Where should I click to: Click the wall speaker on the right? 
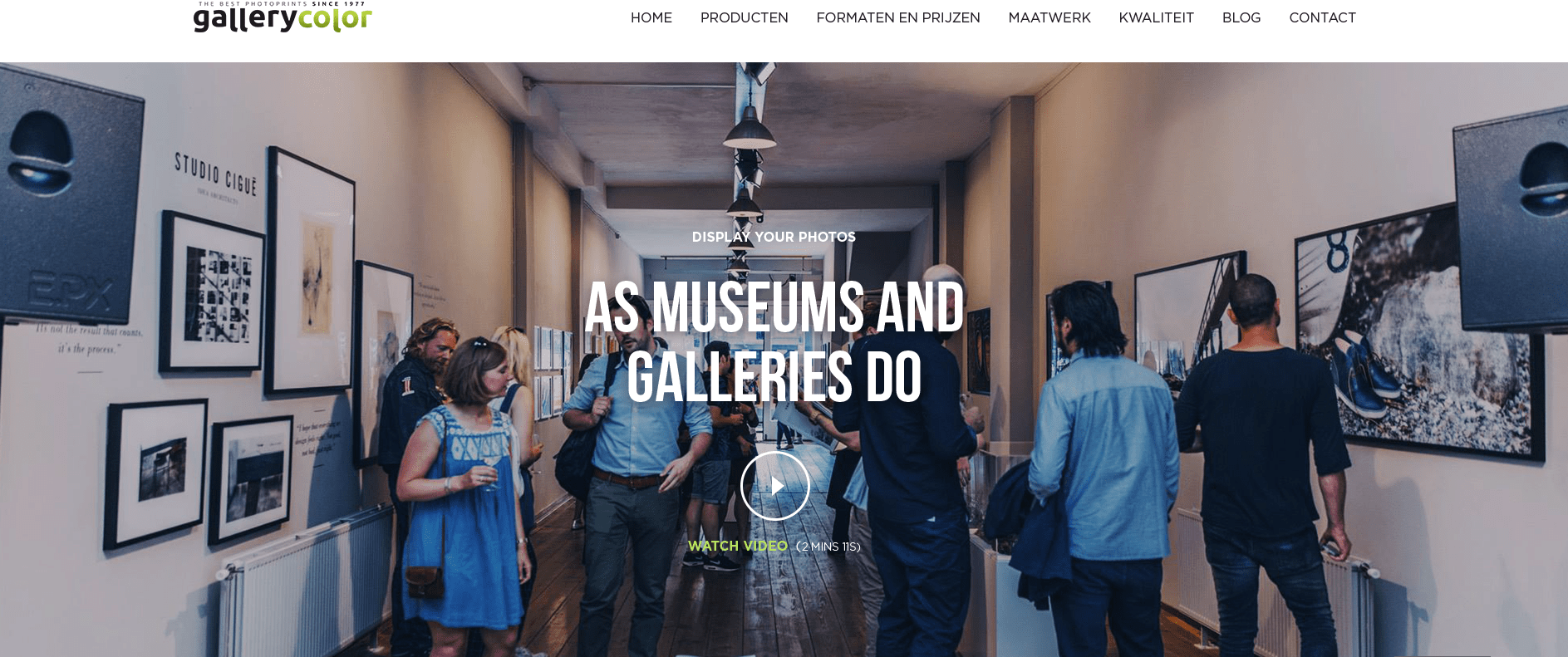1512,223
